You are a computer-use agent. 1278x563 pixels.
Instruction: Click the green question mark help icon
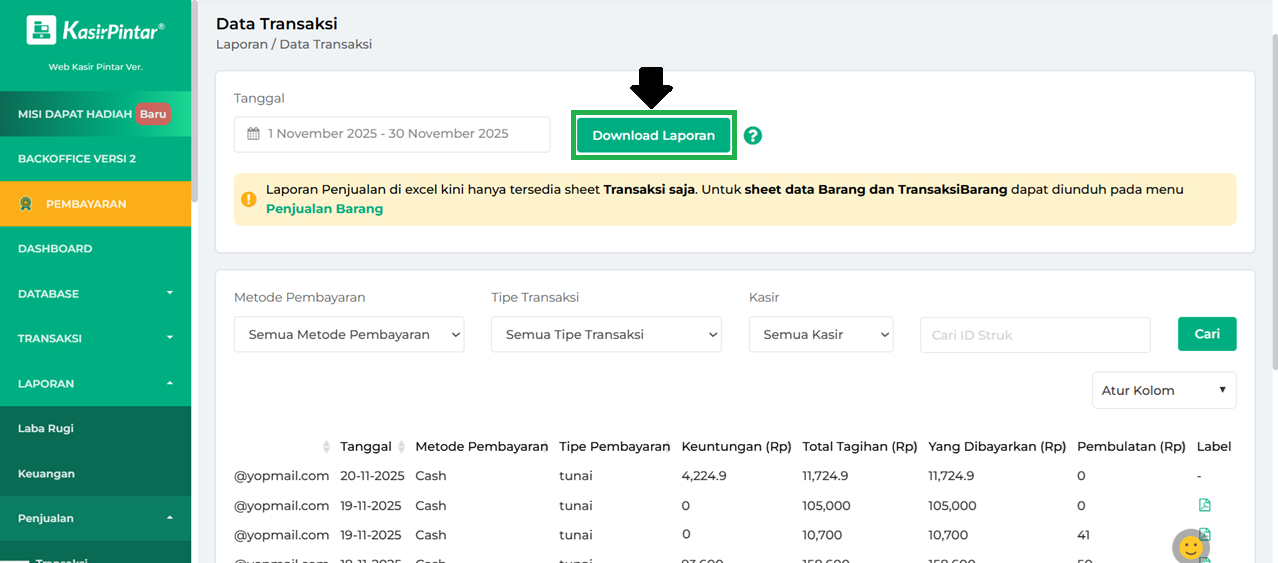[x=753, y=136]
